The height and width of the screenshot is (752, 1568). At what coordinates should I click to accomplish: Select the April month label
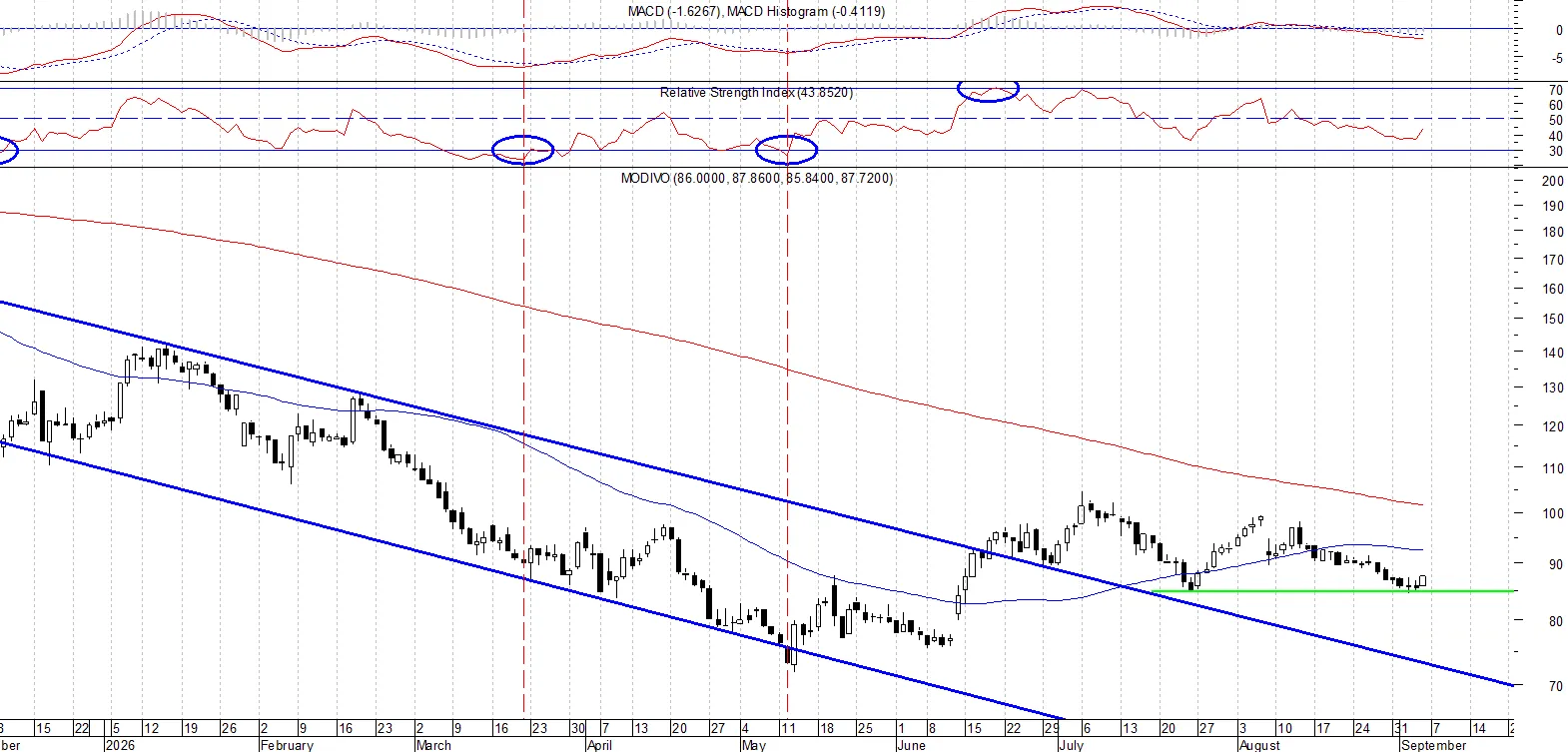tap(599, 745)
